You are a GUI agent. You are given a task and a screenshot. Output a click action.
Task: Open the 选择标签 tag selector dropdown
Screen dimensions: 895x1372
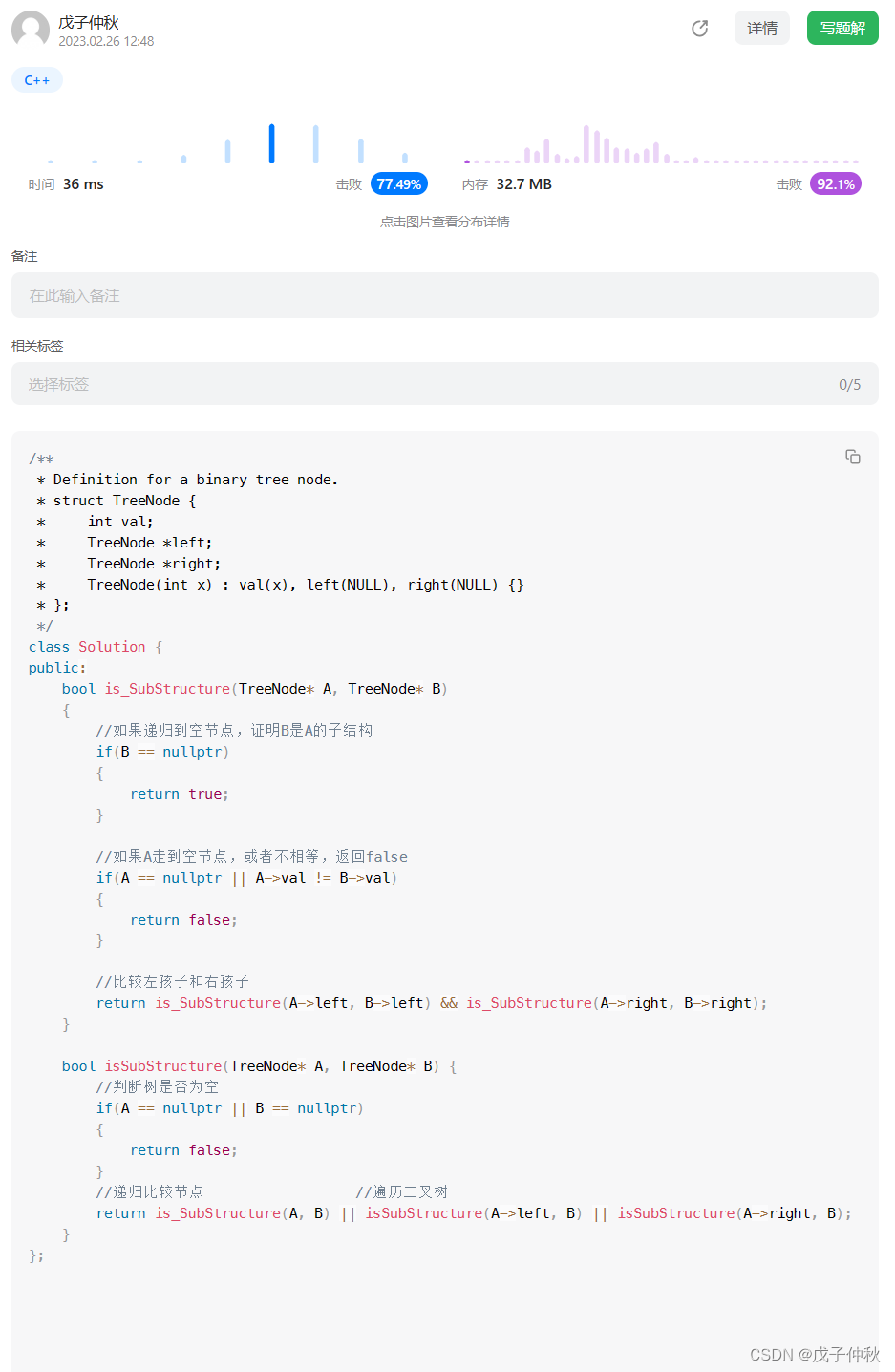pos(445,384)
